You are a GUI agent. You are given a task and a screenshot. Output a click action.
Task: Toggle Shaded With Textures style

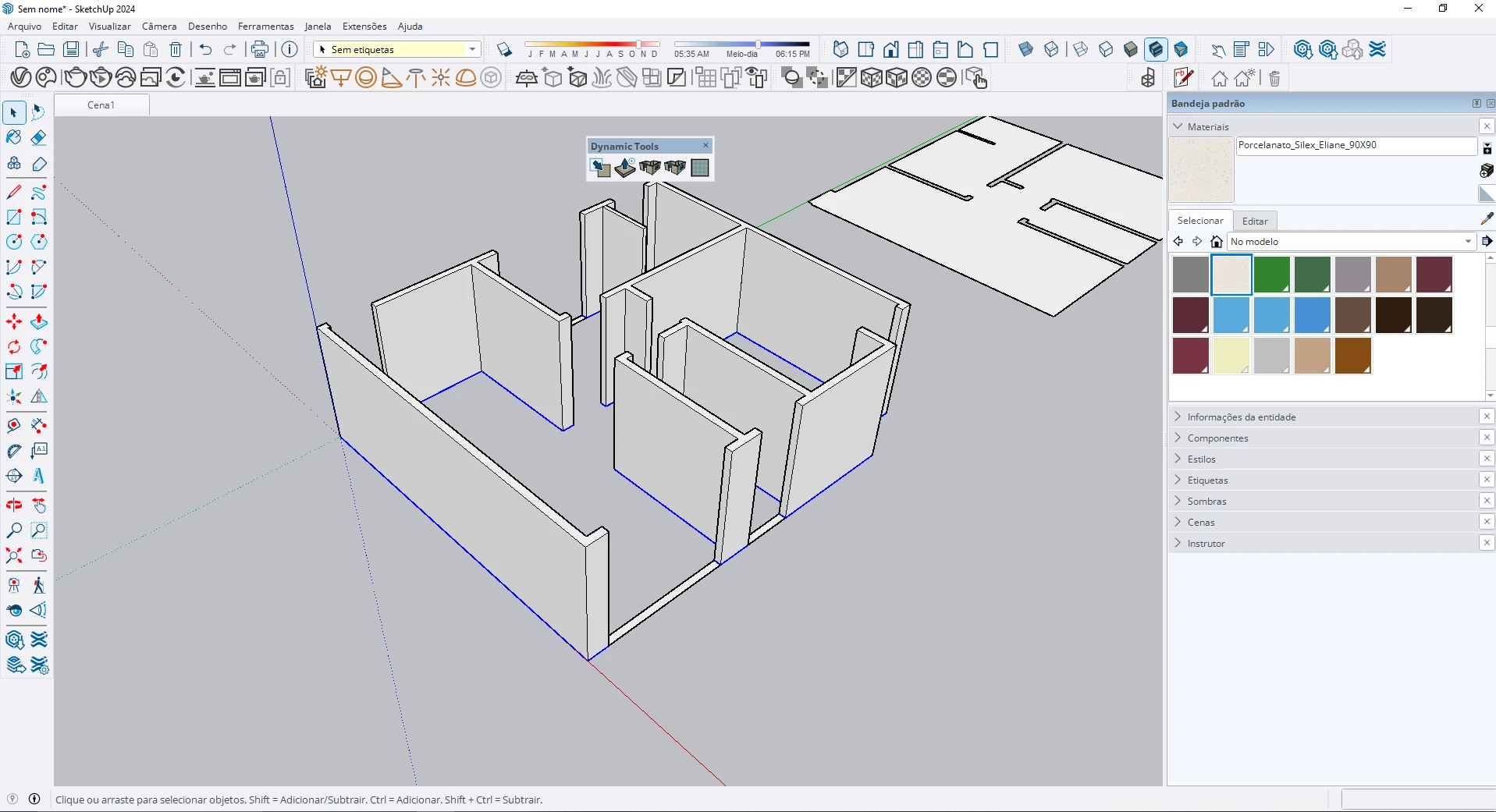(x=1156, y=49)
